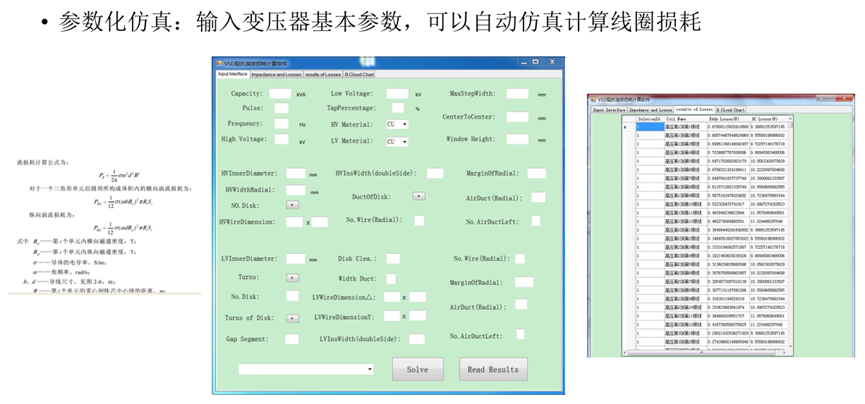Expand the LV Material CU dropdown

tap(397, 142)
